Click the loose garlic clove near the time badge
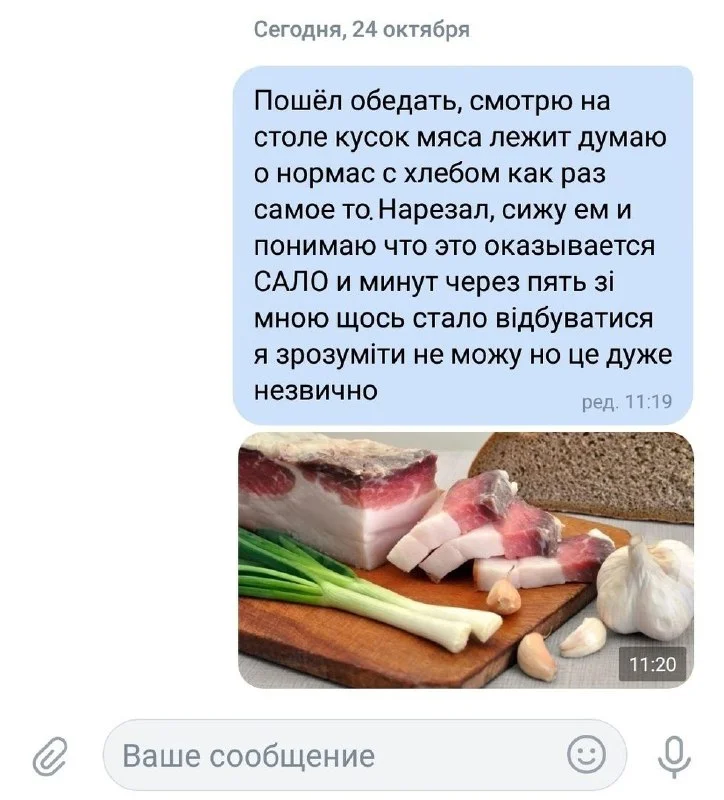 point(582,637)
